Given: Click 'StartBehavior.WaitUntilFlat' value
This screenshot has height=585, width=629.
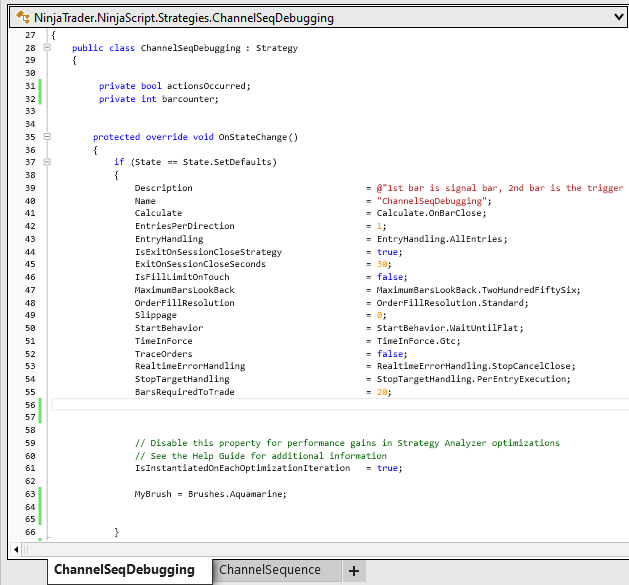Looking at the screenshot, I should pos(447,328).
